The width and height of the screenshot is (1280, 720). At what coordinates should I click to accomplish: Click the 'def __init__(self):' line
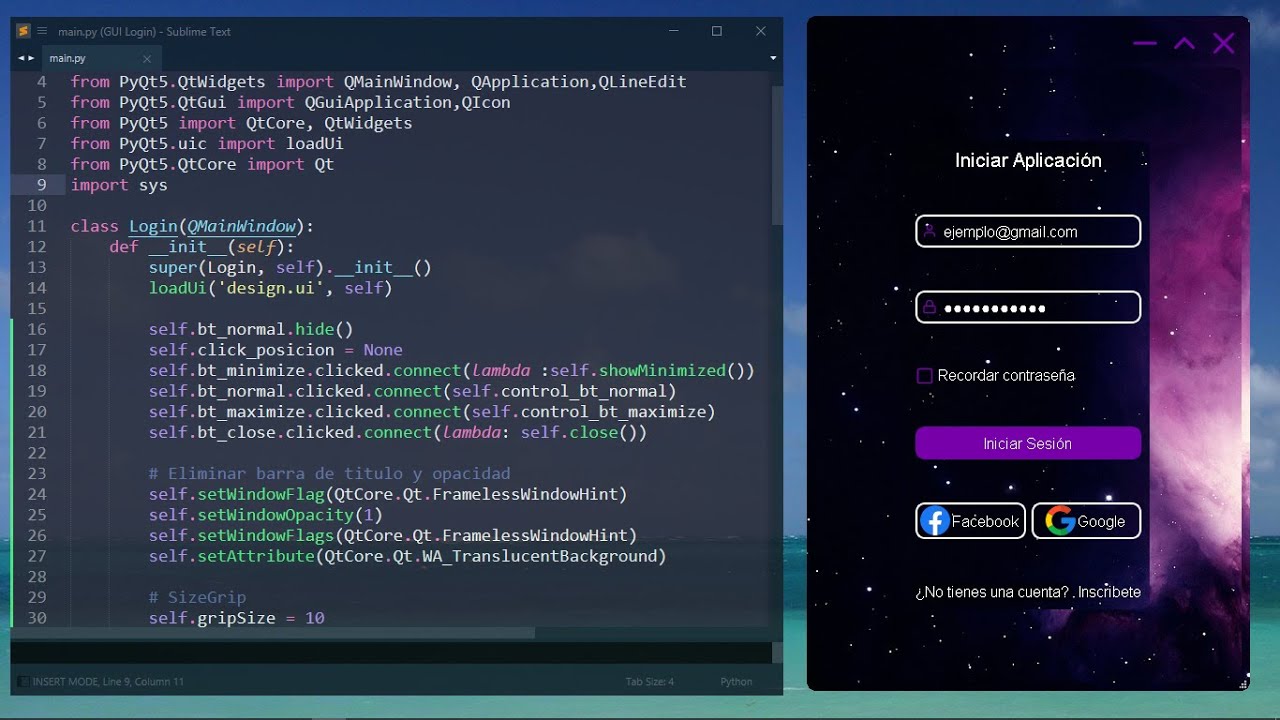pos(202,247)
